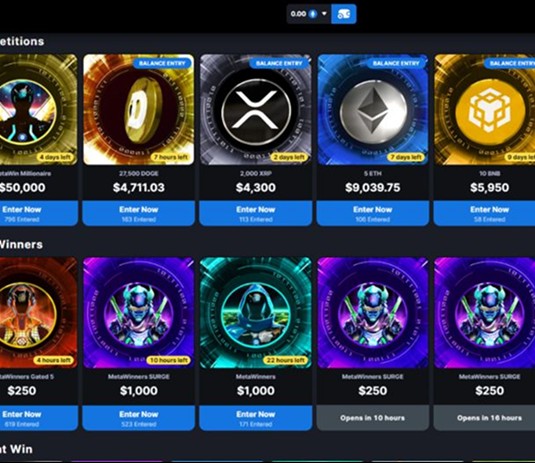Click the Opens in 10 hours button

coord(373,418)
